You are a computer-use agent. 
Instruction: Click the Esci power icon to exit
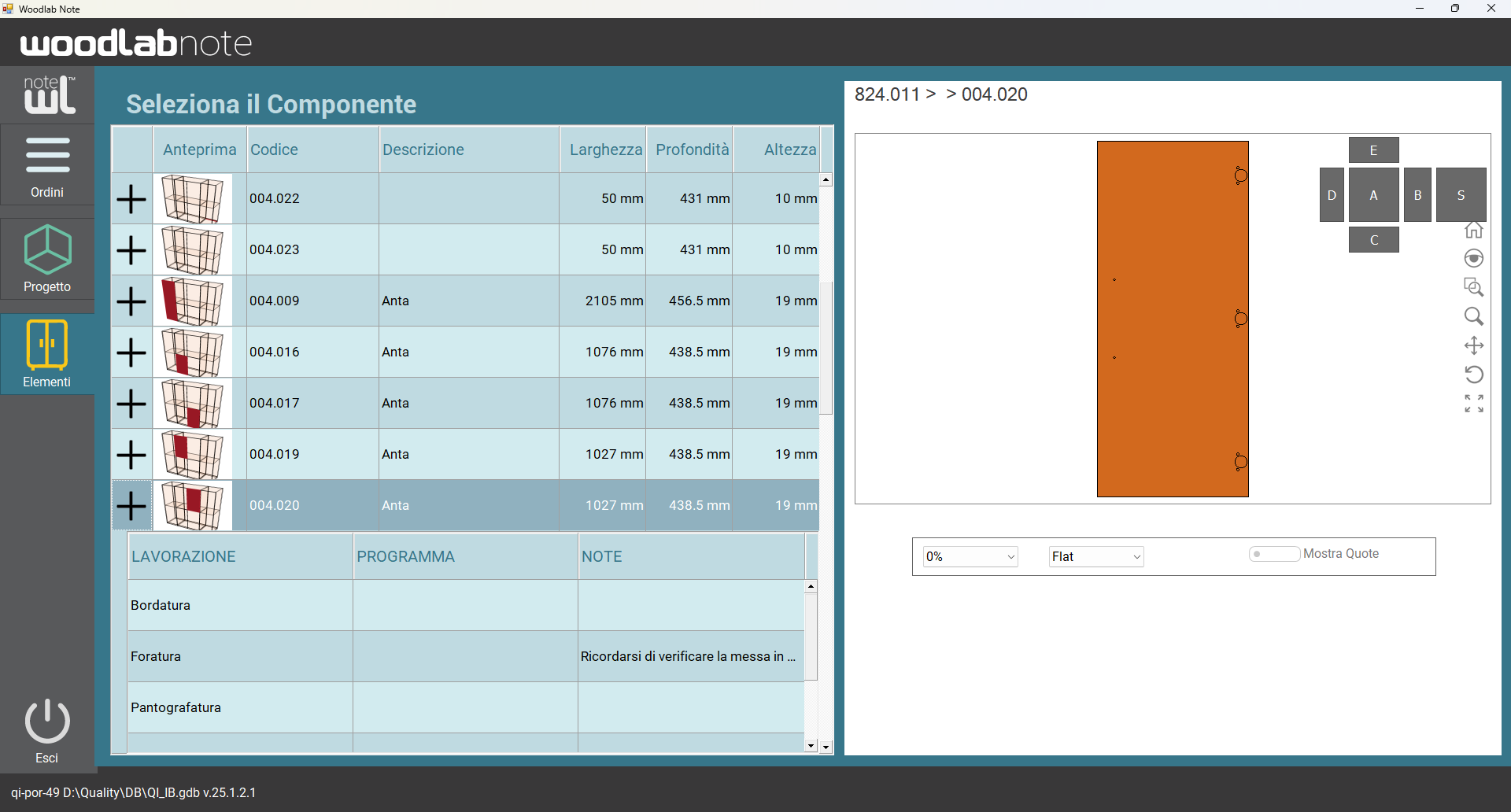coord(46,721)
